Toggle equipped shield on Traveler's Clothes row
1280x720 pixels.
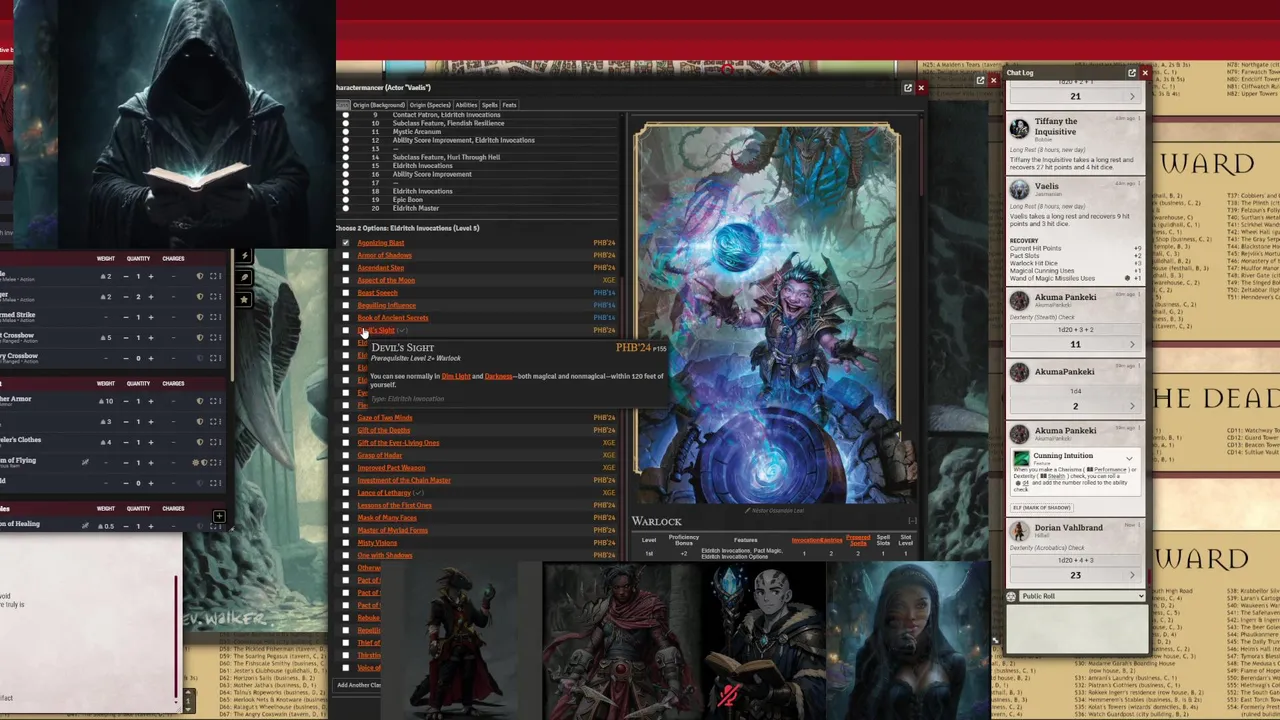(200, 442)
